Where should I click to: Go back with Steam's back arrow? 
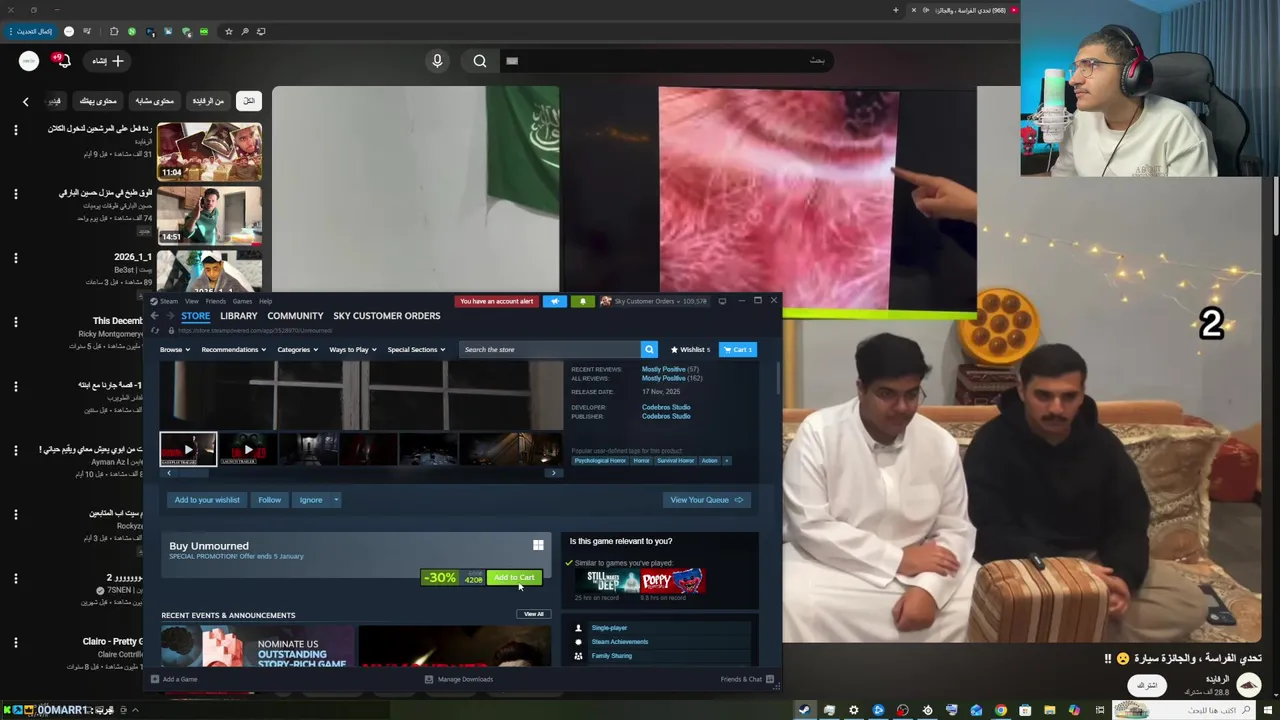[154, 316]
